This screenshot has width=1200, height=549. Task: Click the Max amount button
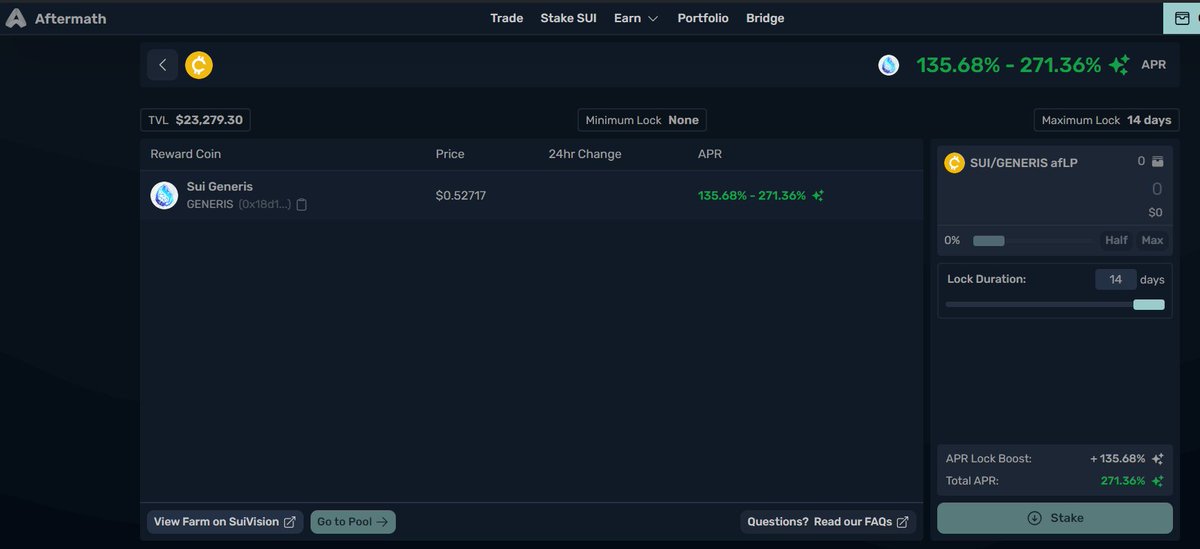click(1152, 240)
